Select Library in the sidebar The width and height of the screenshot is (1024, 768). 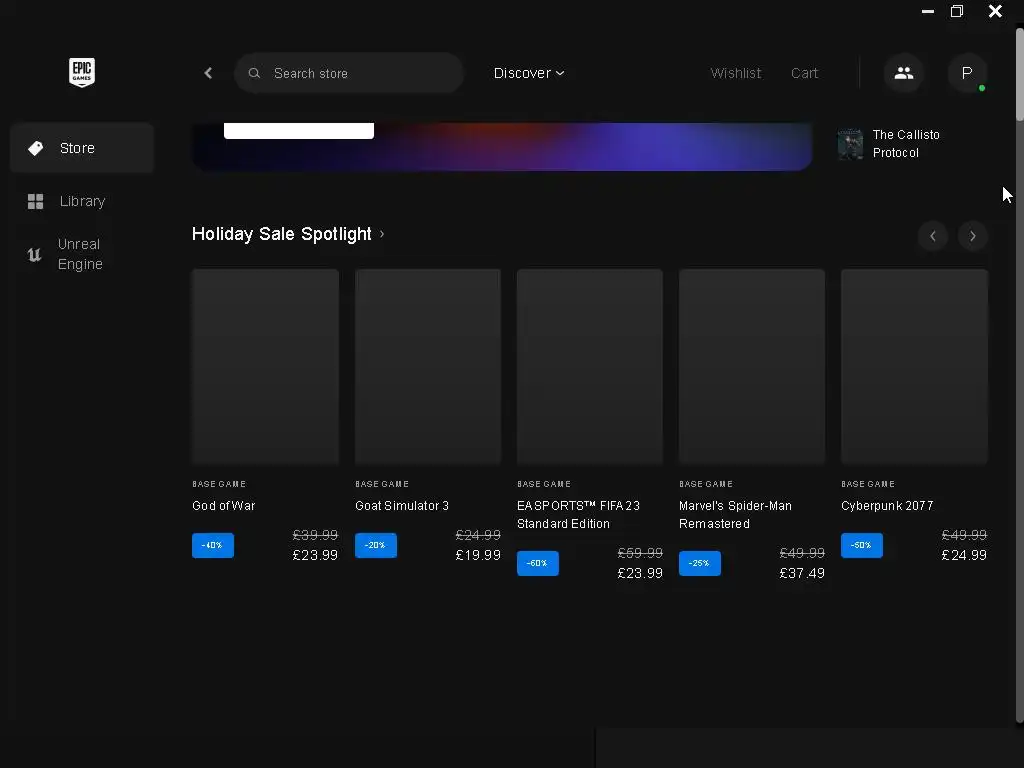click(x=82, y=201)
